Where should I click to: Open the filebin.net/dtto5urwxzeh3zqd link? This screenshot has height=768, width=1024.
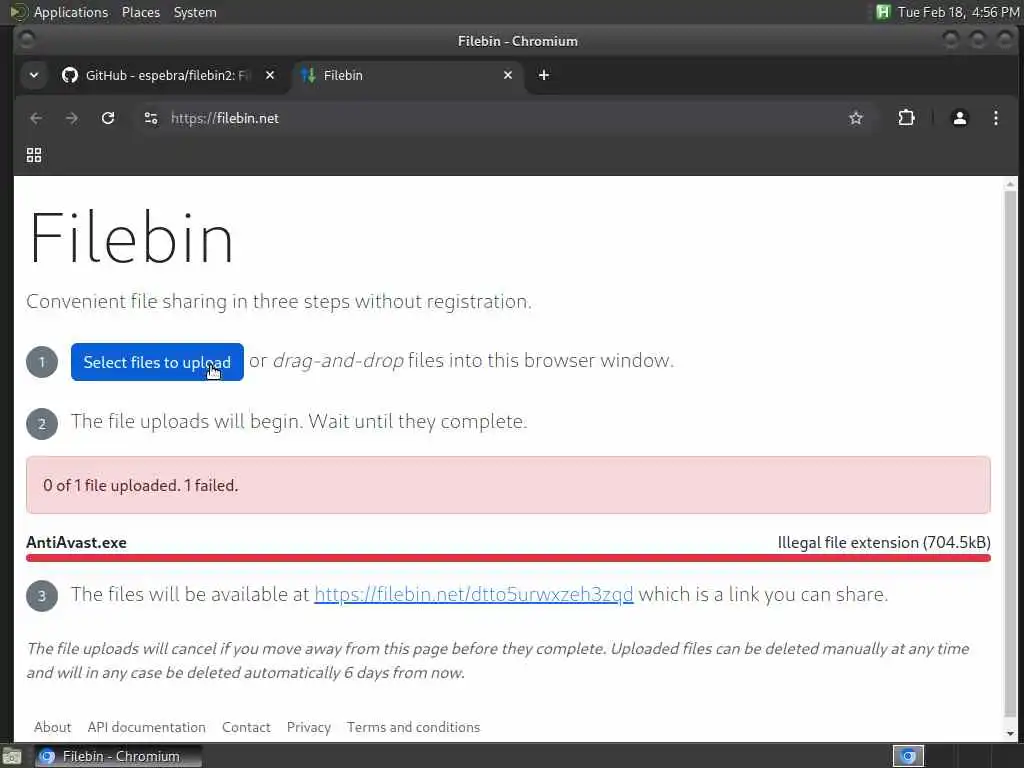[473, 594]
